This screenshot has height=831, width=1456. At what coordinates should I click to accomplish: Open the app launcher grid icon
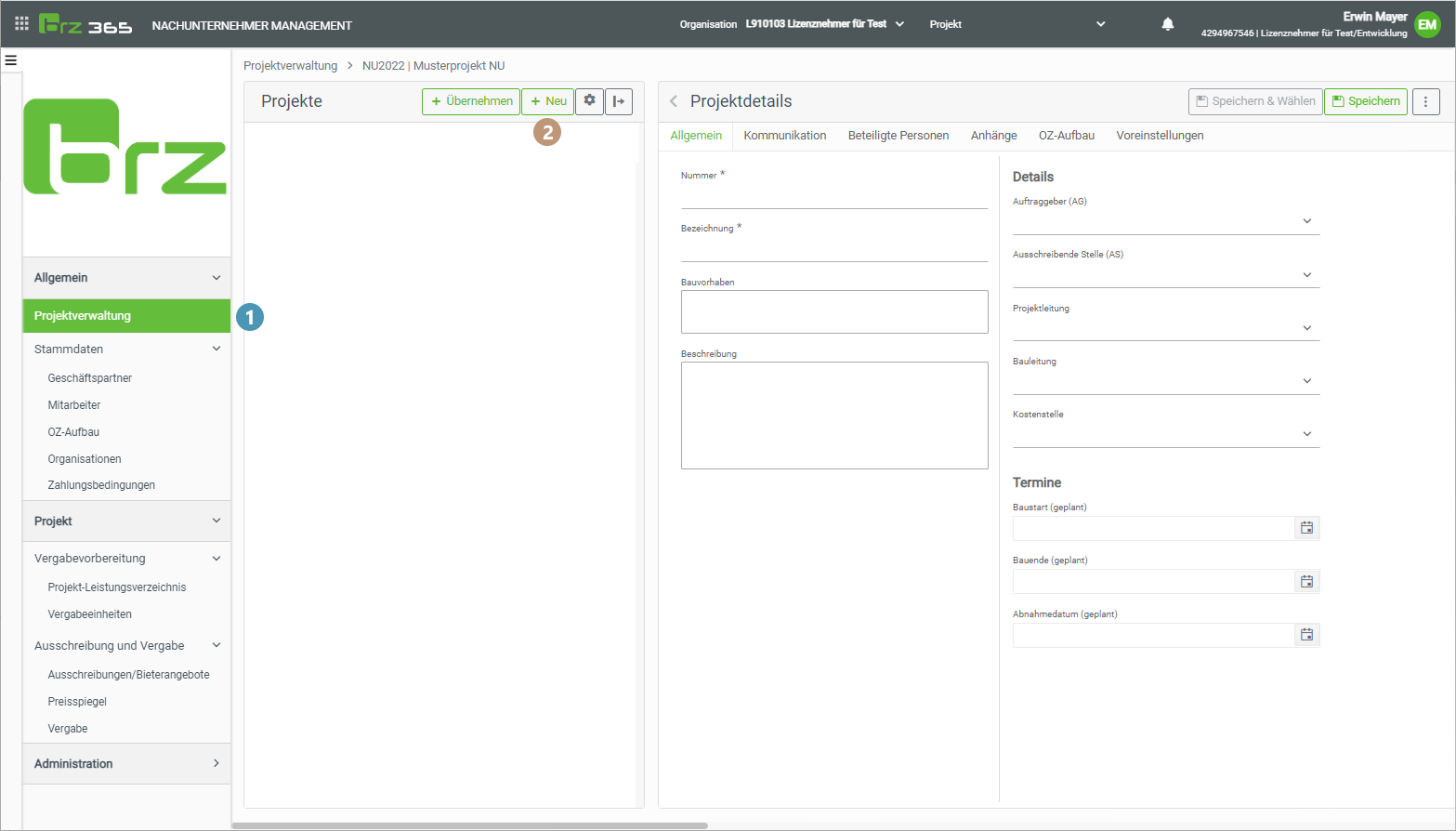pos(21,24)
